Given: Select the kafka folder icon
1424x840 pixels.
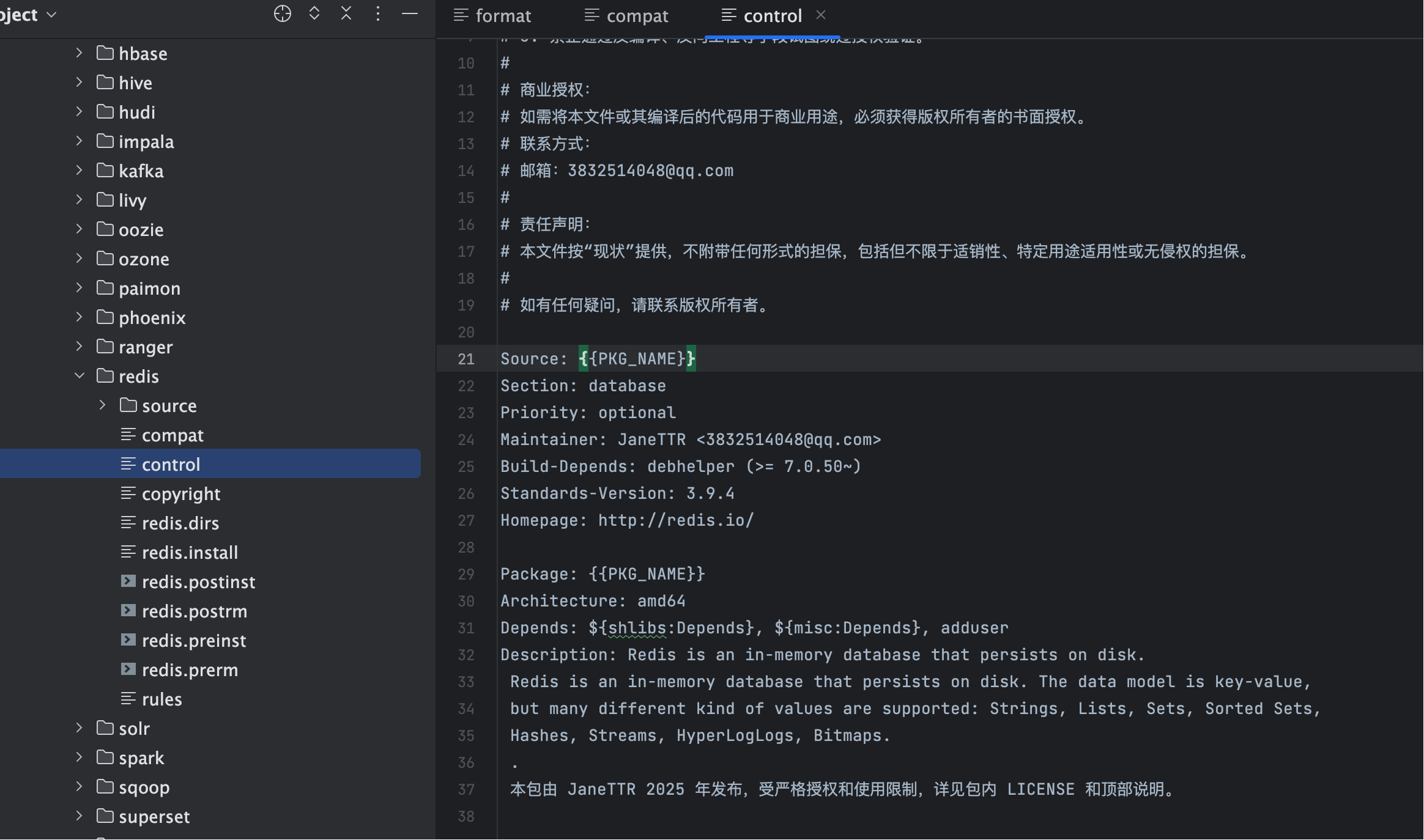Looking at the screenshot, I should click(x=105, y=171).
